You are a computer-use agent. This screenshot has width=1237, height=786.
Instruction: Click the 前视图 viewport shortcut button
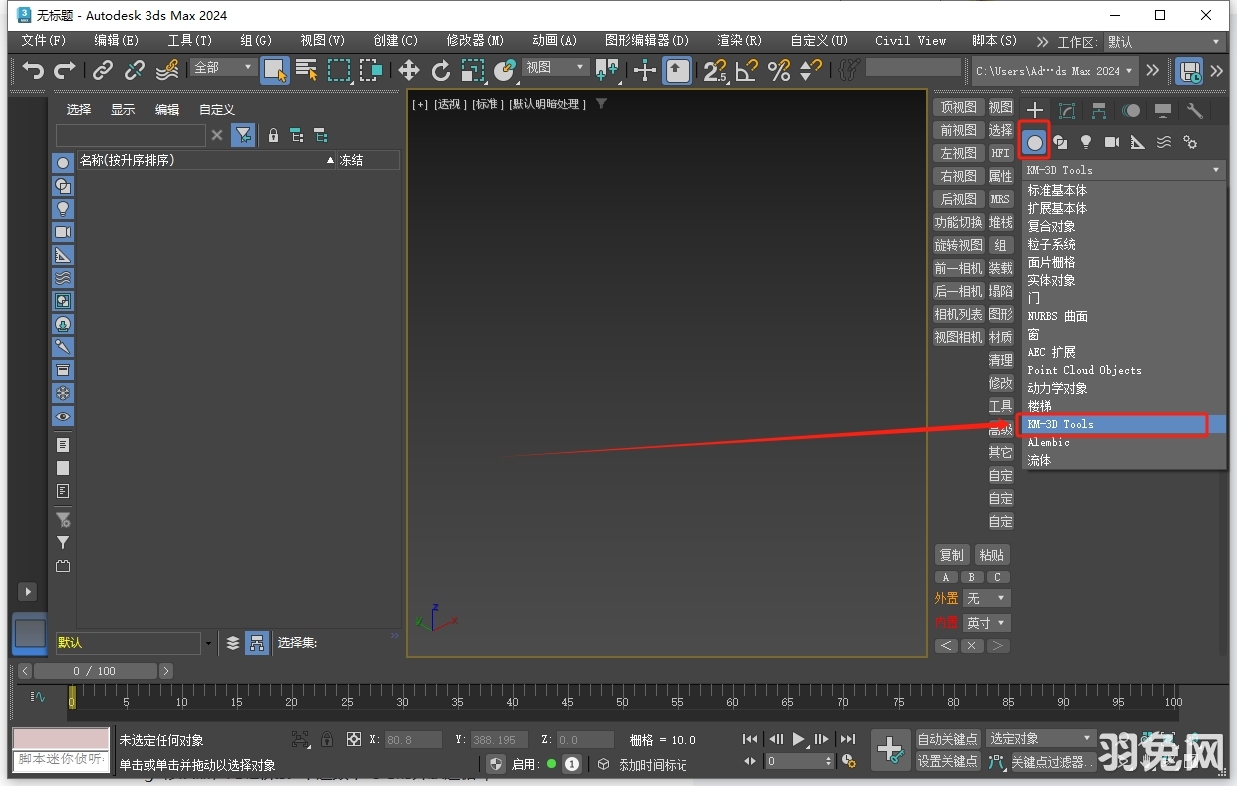coord(957,128)
